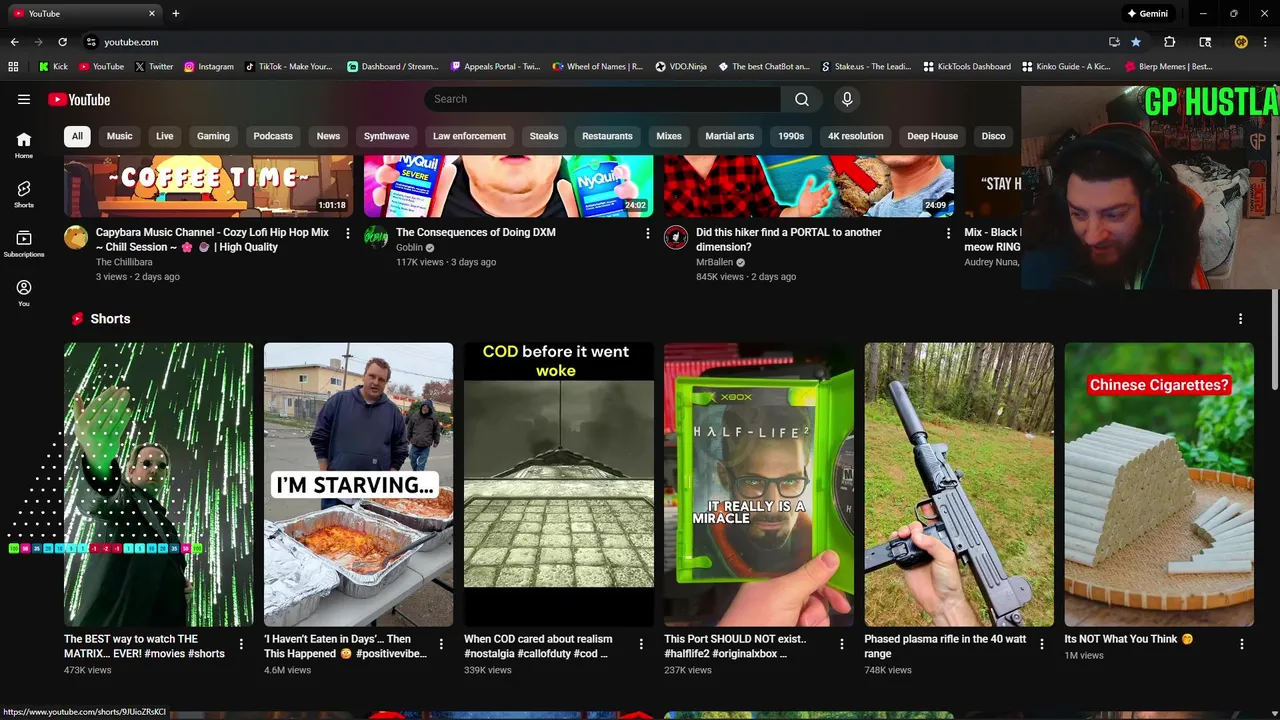Viewport: 1280px width, 720px height.
Task: Open new browser tab
Action: click(x=176, y=14)
